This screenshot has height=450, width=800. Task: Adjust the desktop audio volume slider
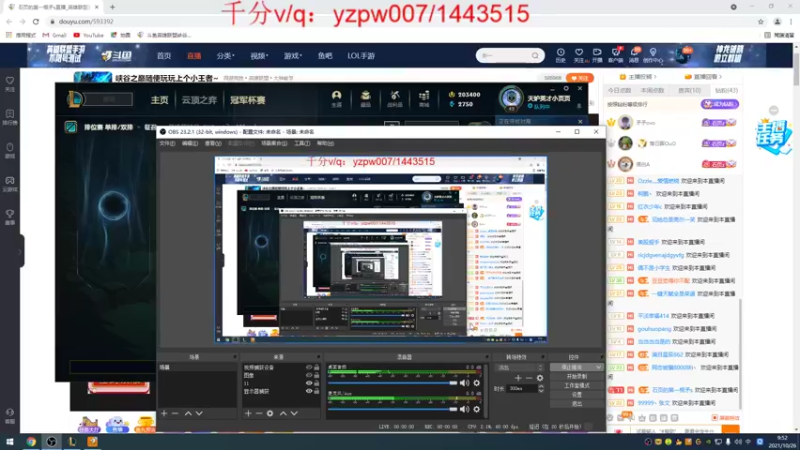pos(392,383)
